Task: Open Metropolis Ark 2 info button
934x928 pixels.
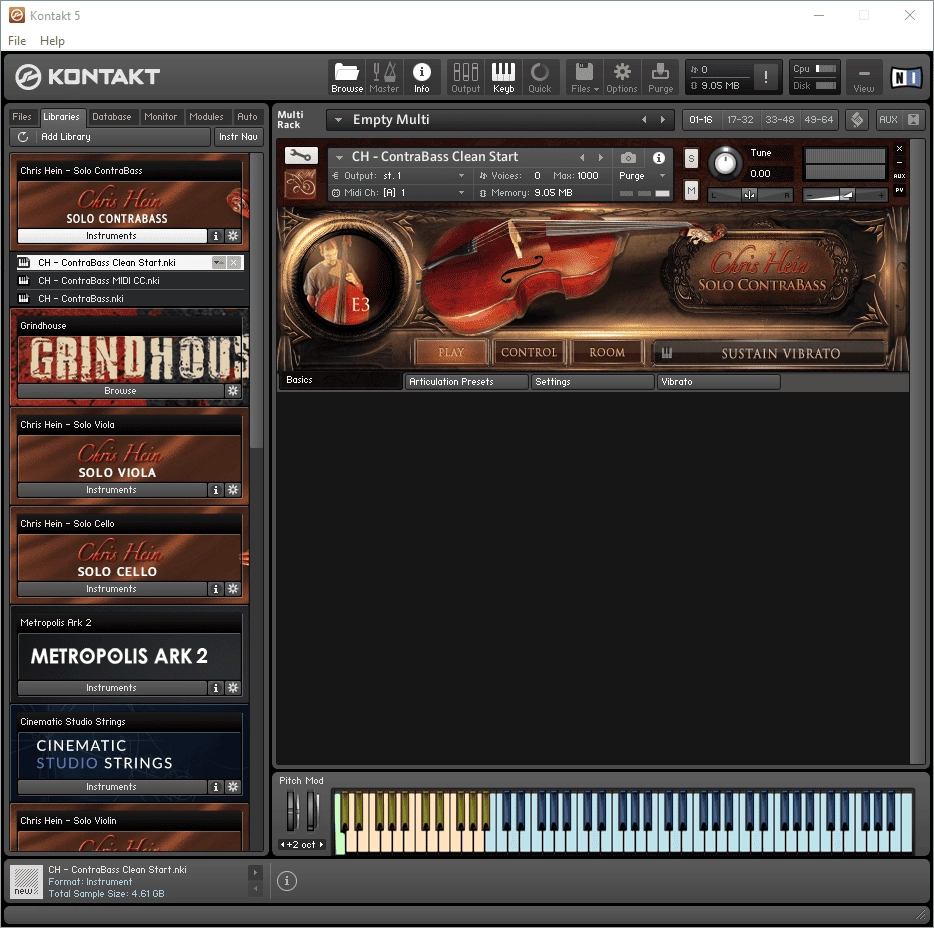Action: (x=216, y=687)
